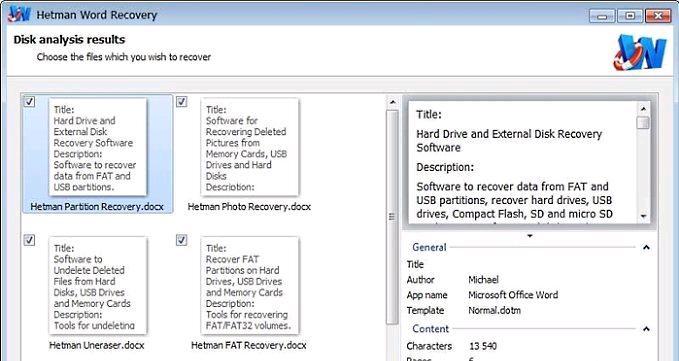Close the Hetman Word Recovery window

coord(658,16)
